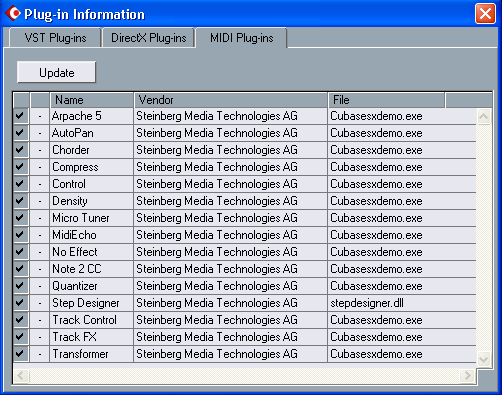Image resolution: width=502 pixels, height=395 pixels.
Task: Click the Micro Tuner row's vendor cell
Action: [231, 218]
